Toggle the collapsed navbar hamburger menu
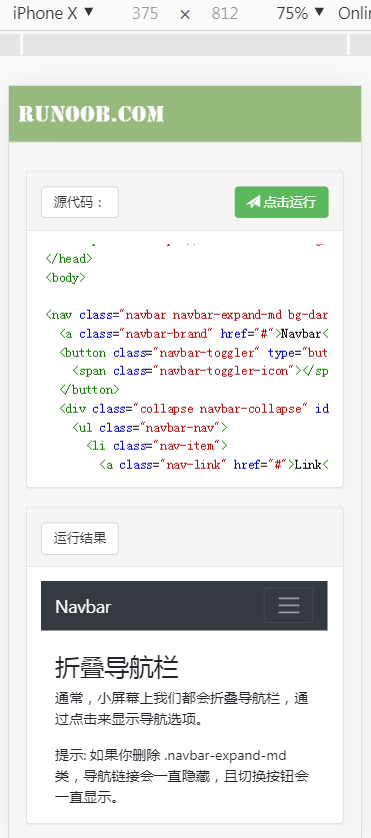371x838 pixels. click(x=289, y=606)
